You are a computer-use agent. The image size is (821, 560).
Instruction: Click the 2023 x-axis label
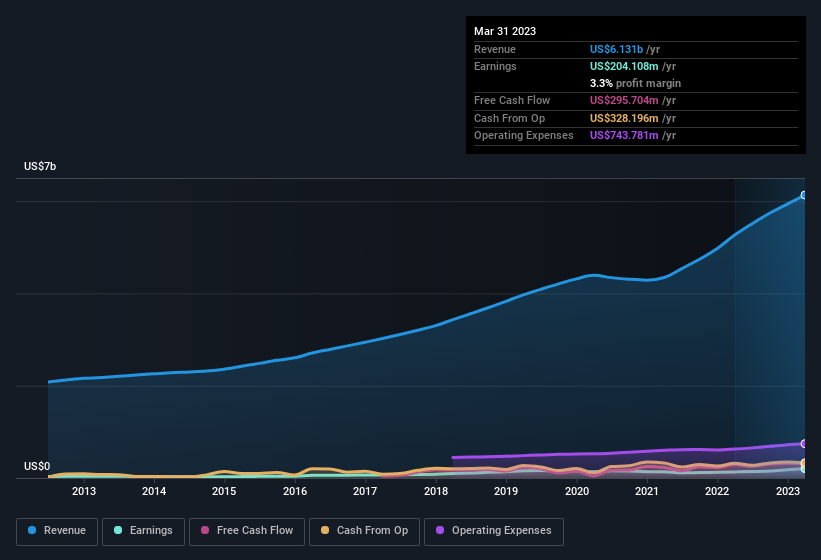(787, 491)
